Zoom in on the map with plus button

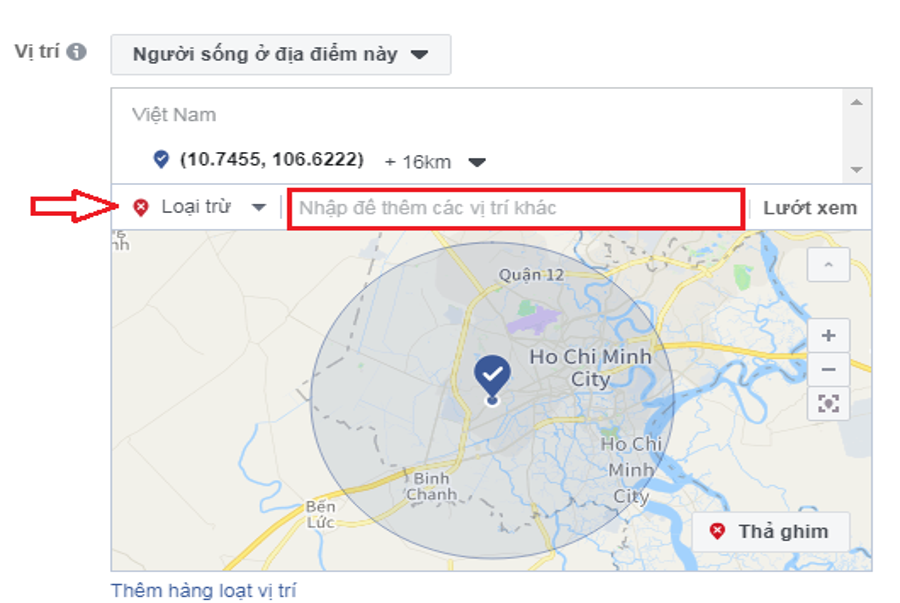click(828, 336)
